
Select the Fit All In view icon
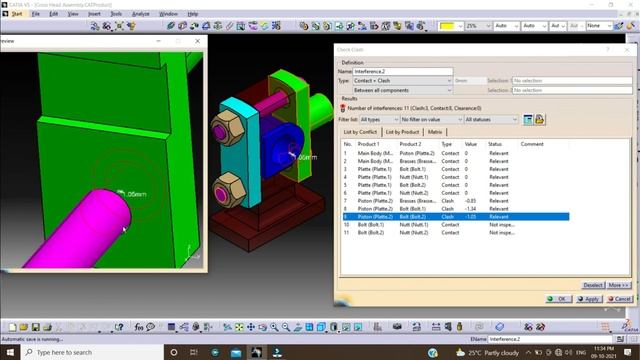(x=239, y=327)
